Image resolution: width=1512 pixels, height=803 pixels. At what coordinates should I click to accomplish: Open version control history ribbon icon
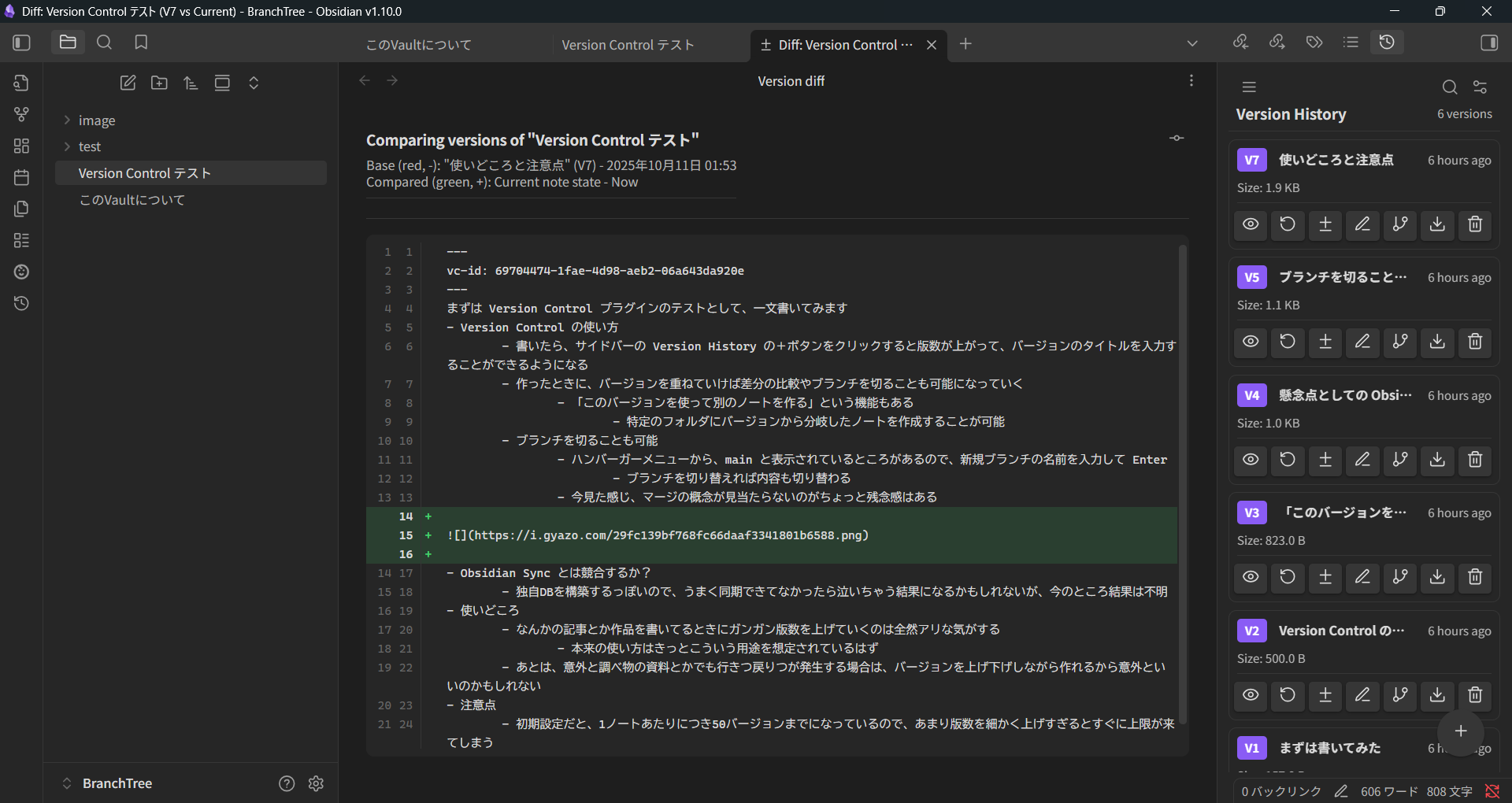pos(22,303)
